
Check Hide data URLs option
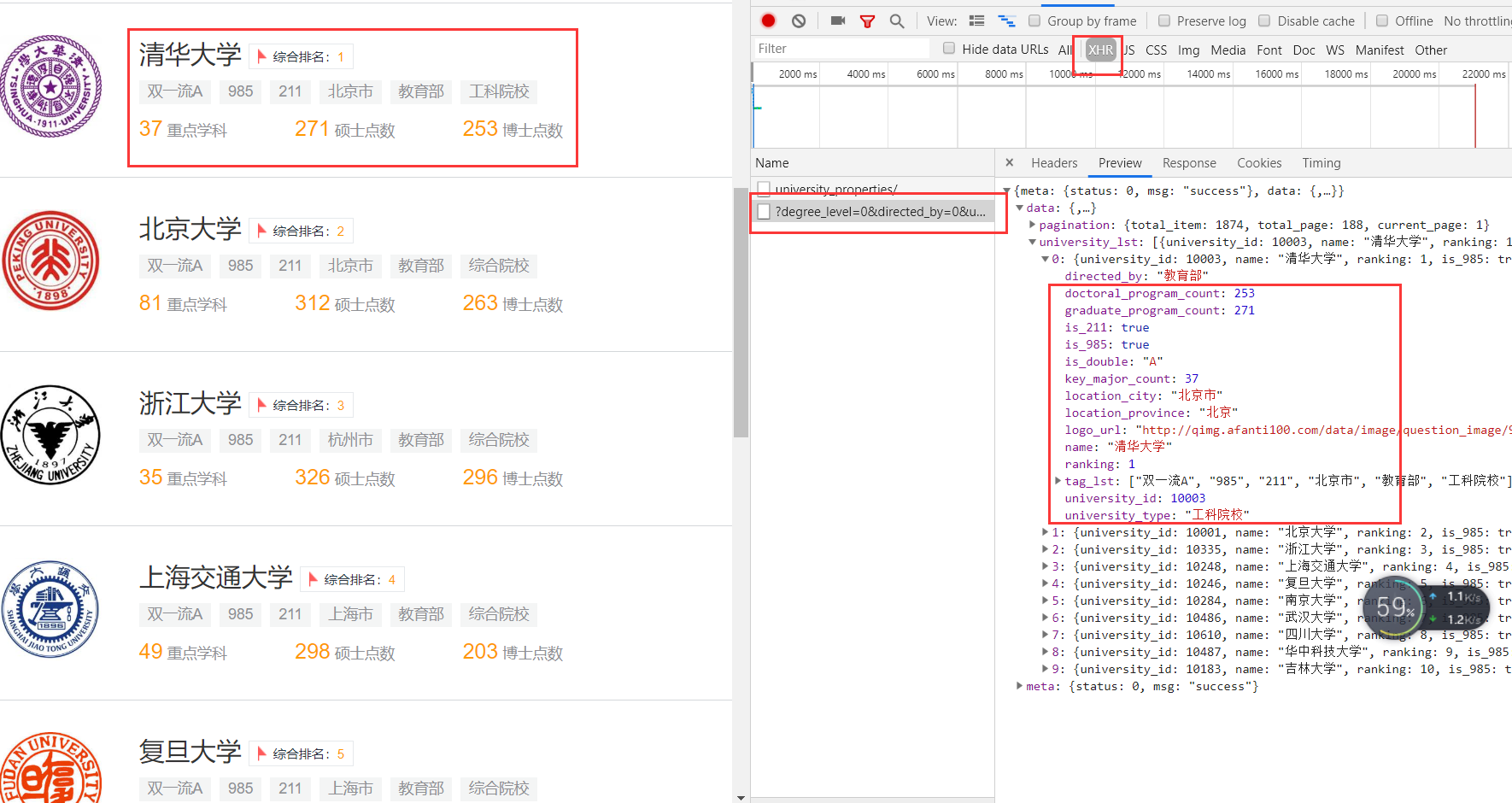(x=949, y=49)
